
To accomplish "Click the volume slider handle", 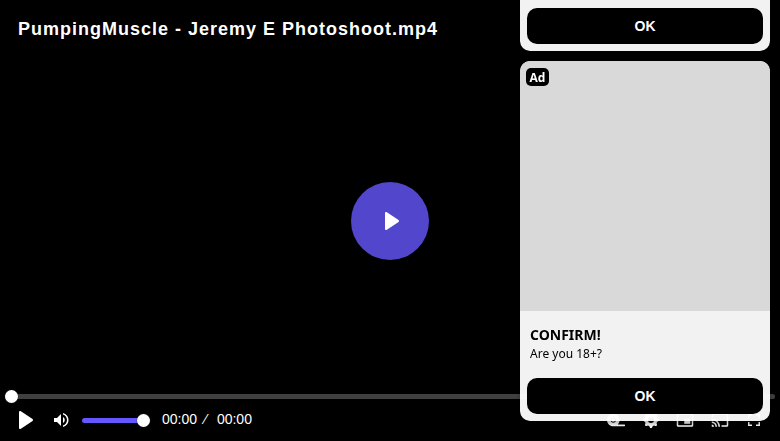I will point(143,421).
